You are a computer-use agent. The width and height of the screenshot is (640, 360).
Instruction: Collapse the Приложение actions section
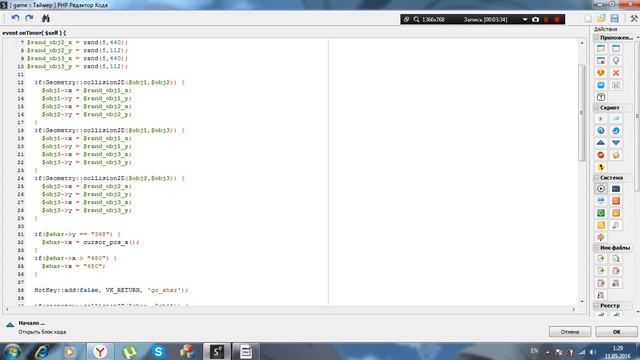coord(596,38)
